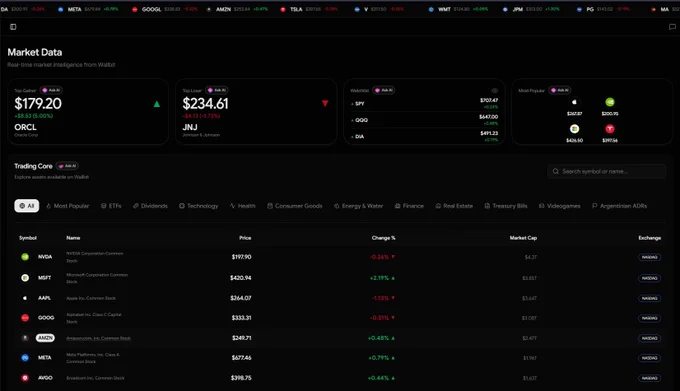Sort by Exchange column header

pos(650,238)
